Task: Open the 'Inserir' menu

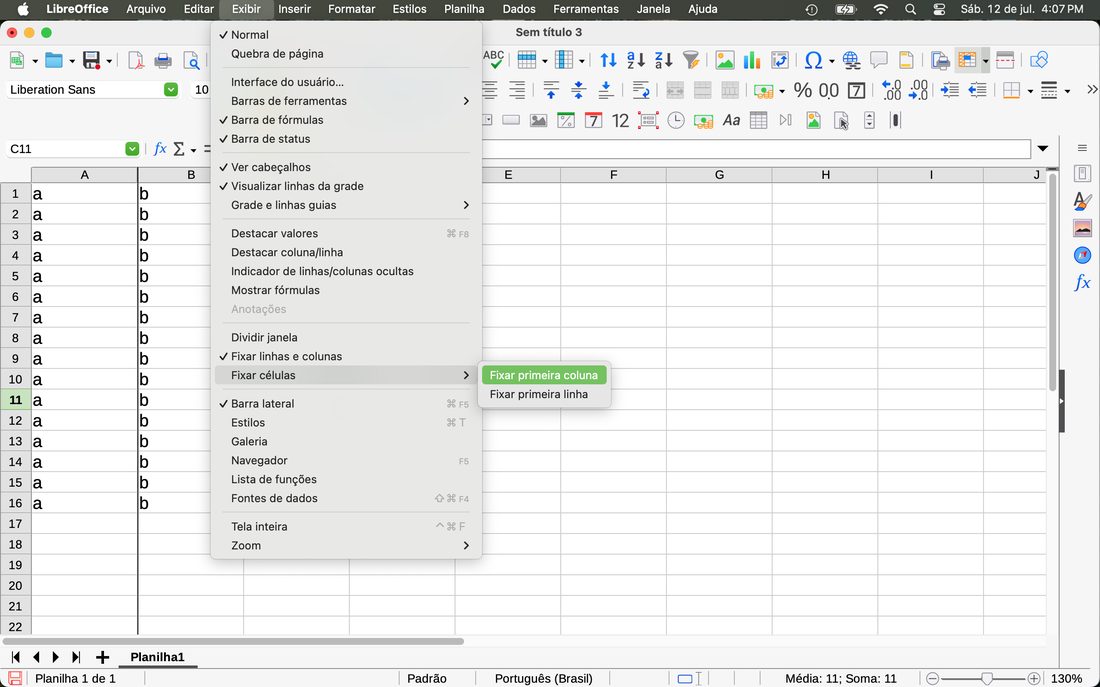Action: point(294,9)
